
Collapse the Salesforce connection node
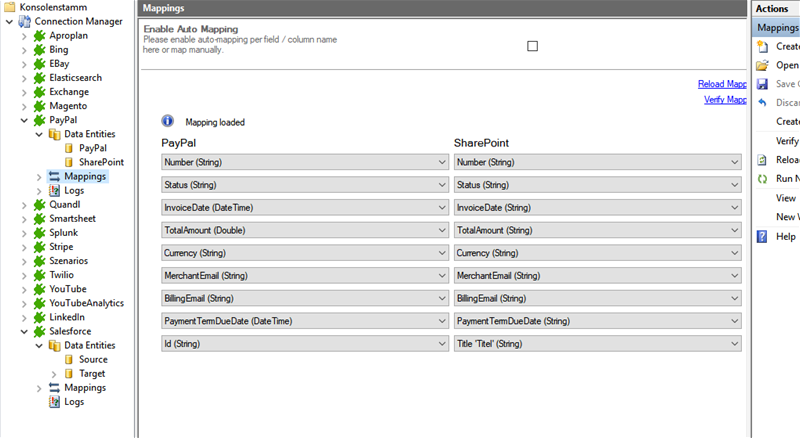tap(25, 331)
